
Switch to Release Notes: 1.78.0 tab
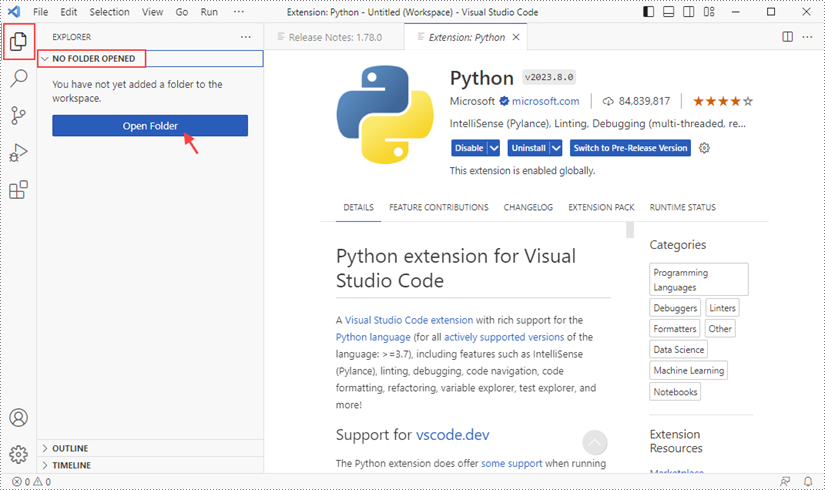point(334,37)
